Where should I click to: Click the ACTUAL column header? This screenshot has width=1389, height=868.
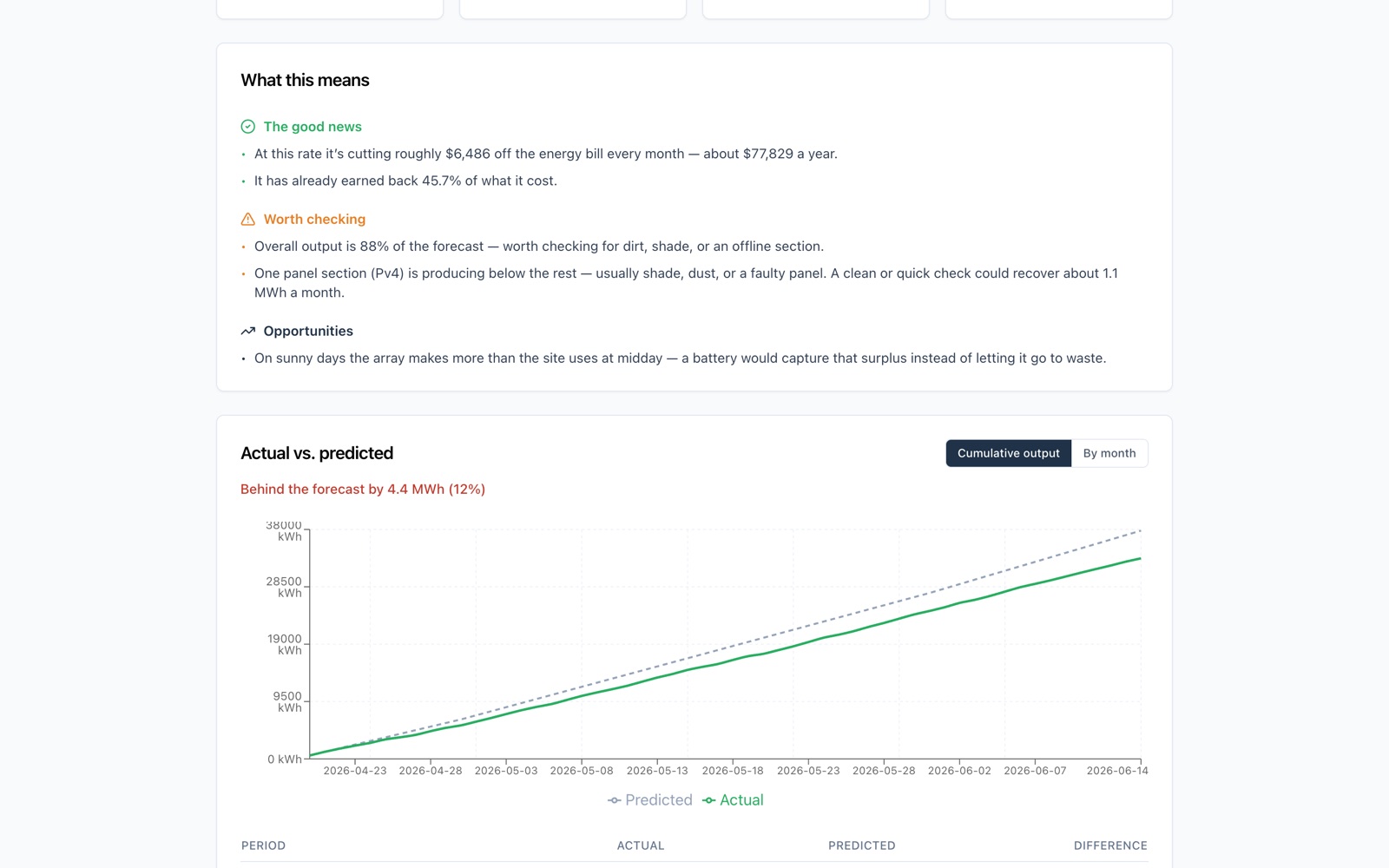pyautogui.click(x=641, y=845)
